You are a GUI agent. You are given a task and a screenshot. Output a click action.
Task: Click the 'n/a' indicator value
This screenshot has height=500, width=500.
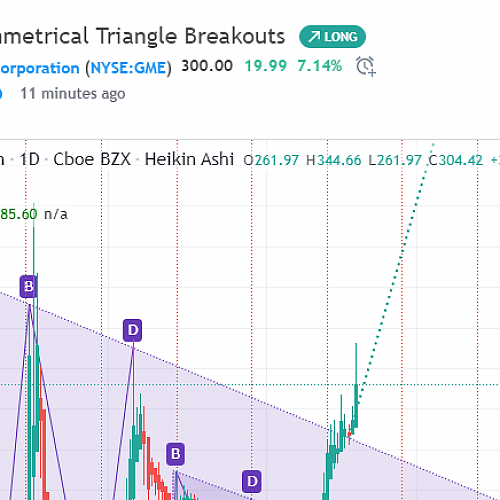(x=56, y=214)
